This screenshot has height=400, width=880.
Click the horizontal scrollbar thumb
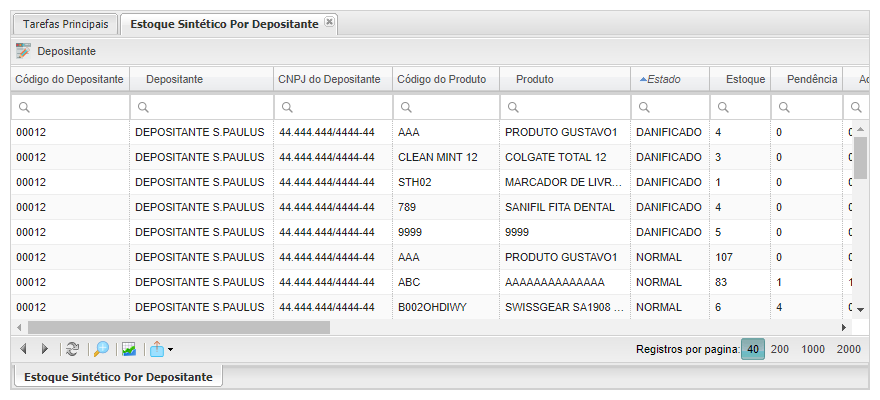[x=178, y=327]
